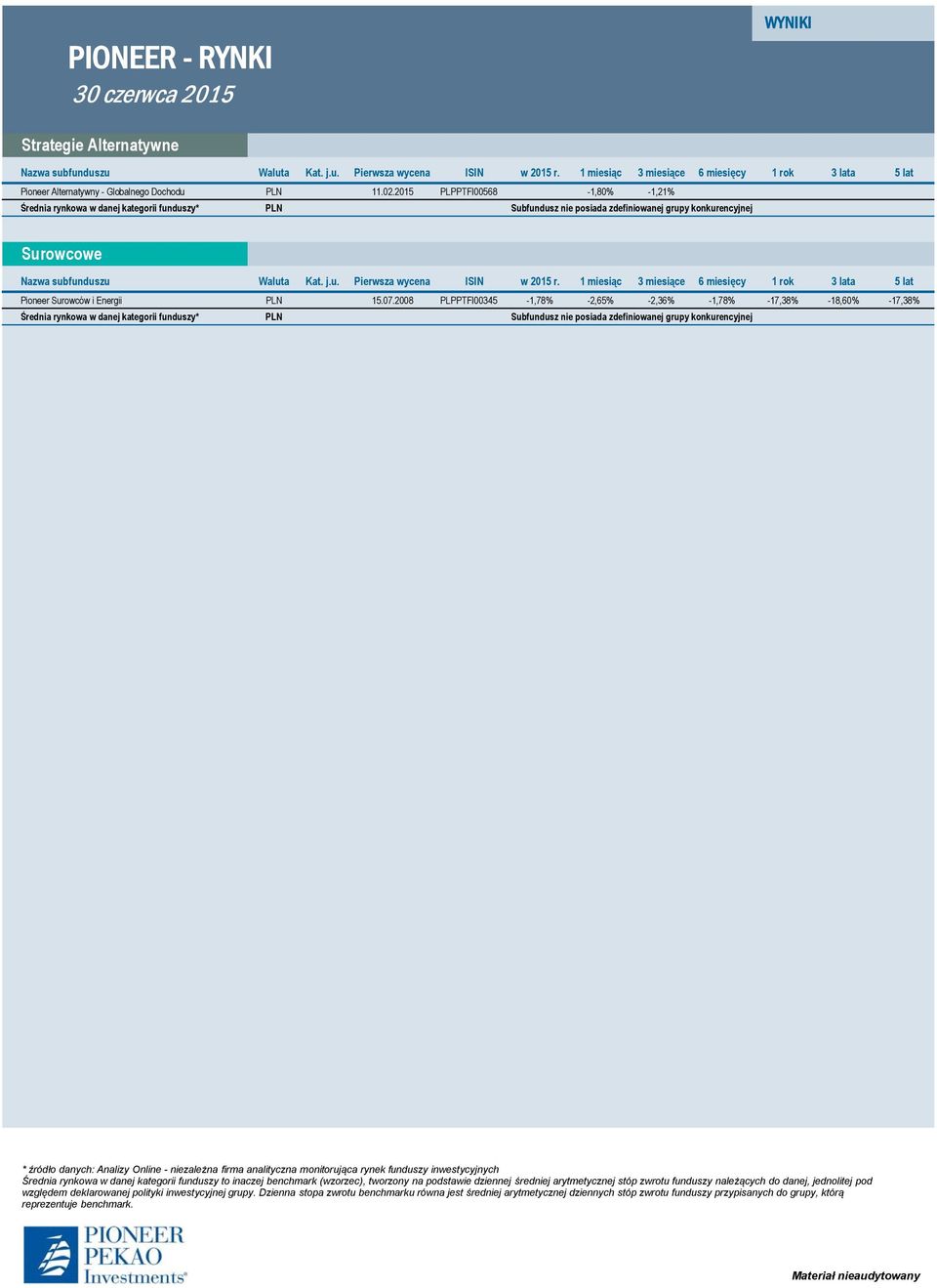The width and height of the screenshot is (937, 1288).
Task: Click the -2,65% one-month return value
Action: click(x=600, y=301)
